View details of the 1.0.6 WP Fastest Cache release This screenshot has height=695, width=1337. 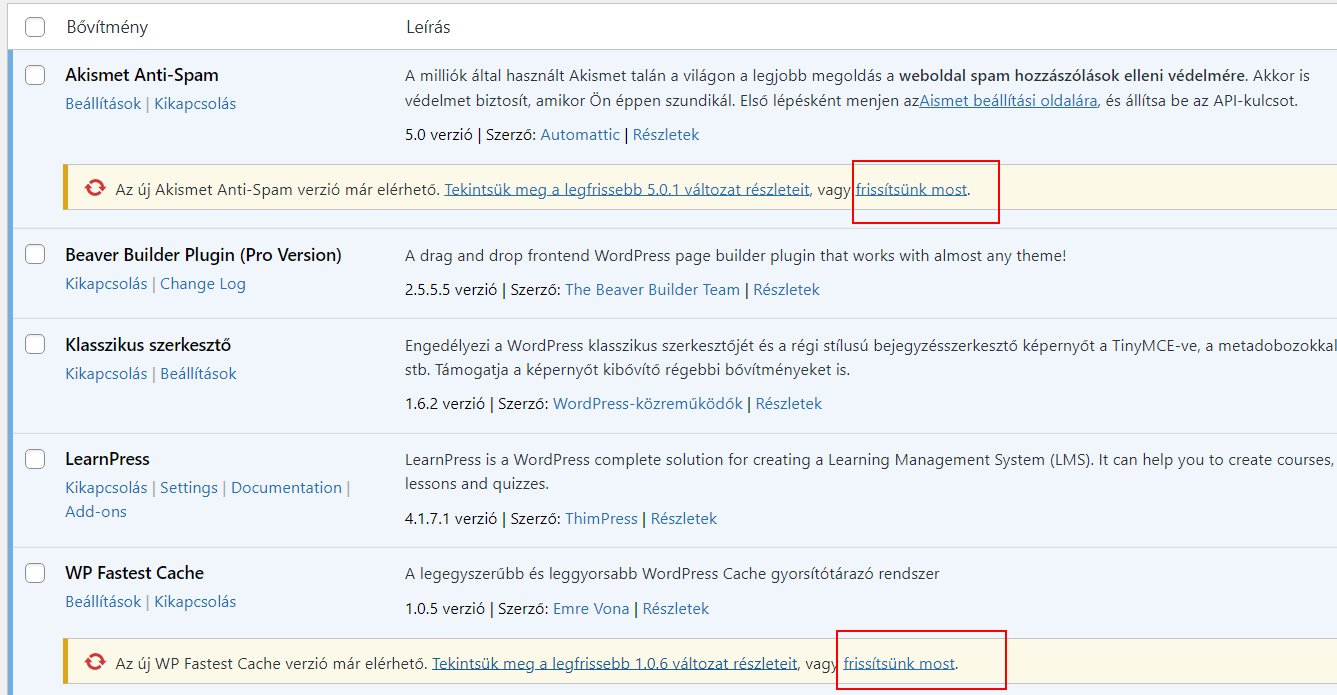pyautogui.click(x=615, y=662)
